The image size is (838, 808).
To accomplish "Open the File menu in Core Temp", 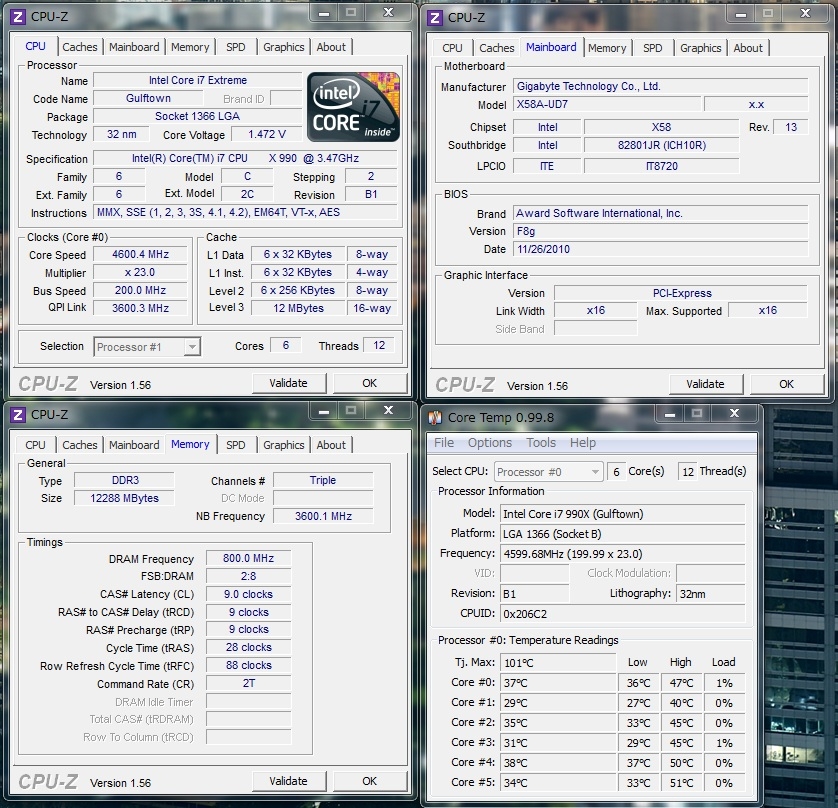I will pyautogui.click(x=444, y=443).
